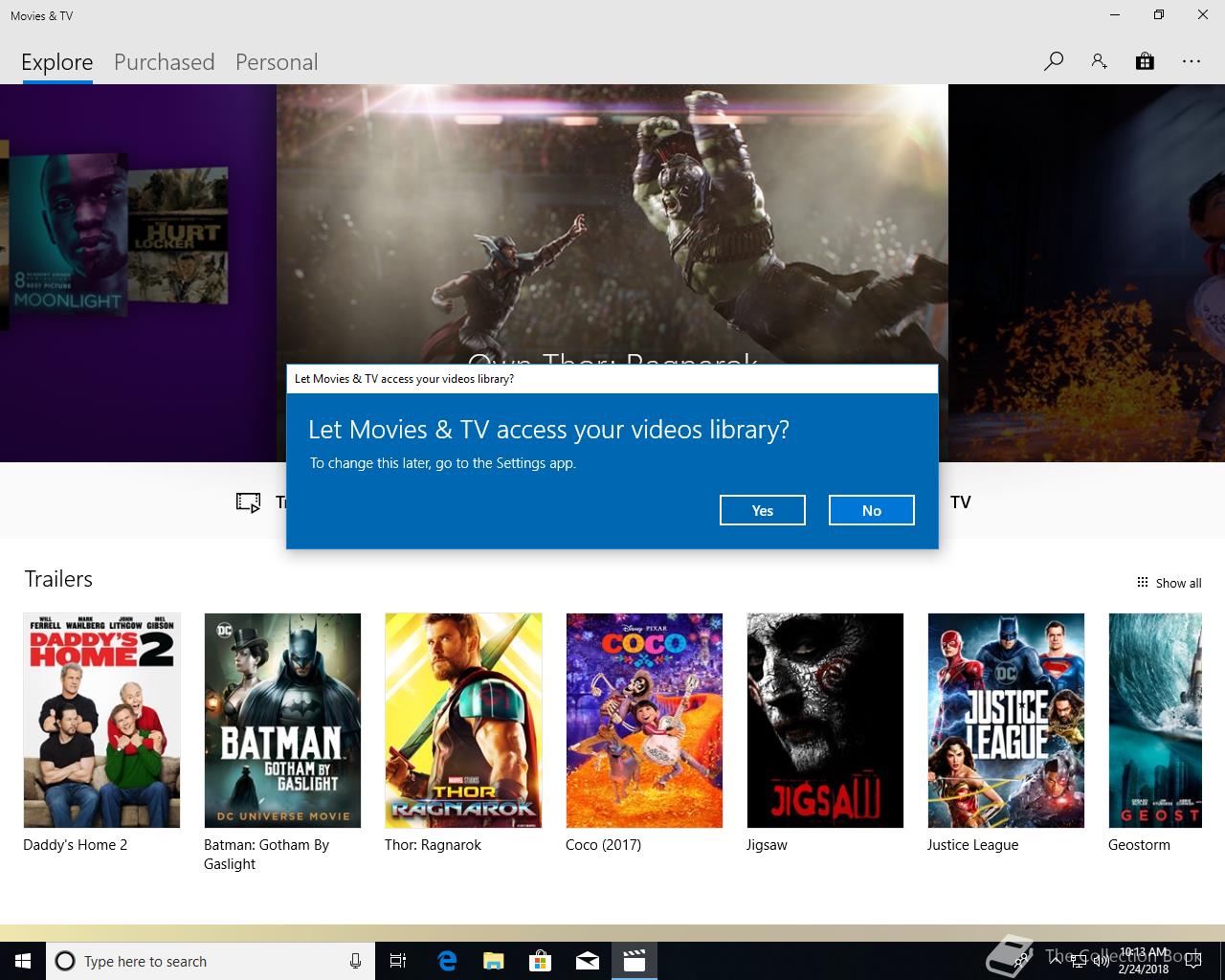Click the 'Batman: Gotham By Gaslight' title text
The height and width of the screenshot is (980, 1225).
266,855
